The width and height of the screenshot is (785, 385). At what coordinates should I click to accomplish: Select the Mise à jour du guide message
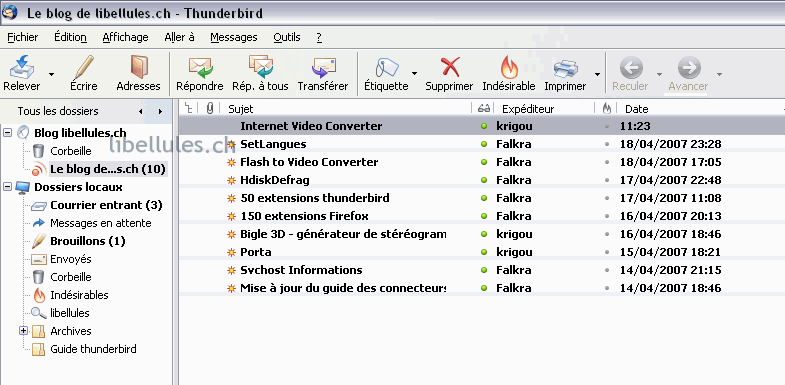click(x=343, y=288)
